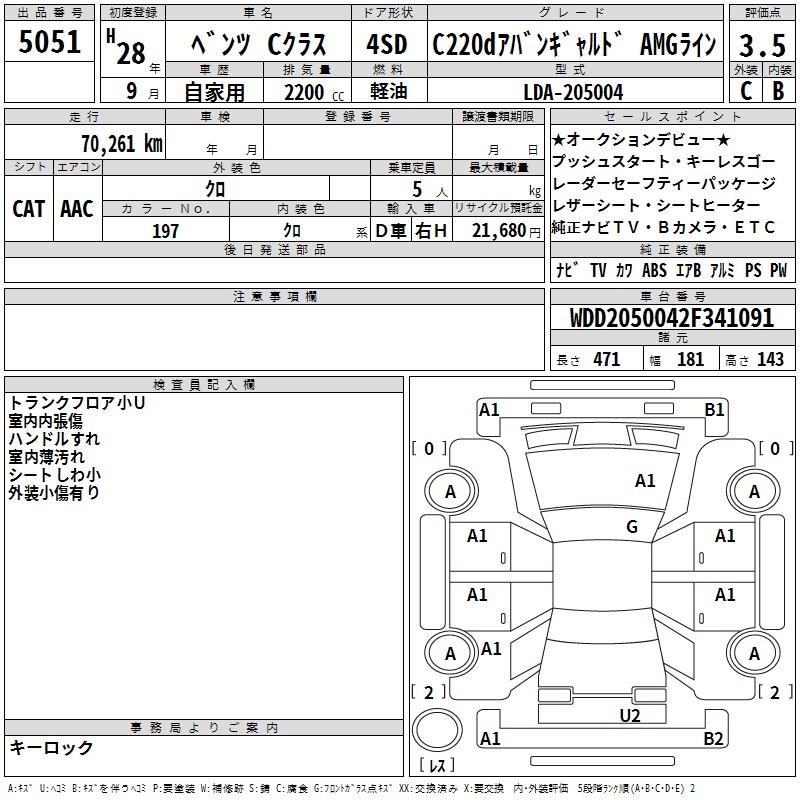This screenshot has height=800, width=800.
Task: Click the interior grade B under 内装
Action: tap(778, 91)
